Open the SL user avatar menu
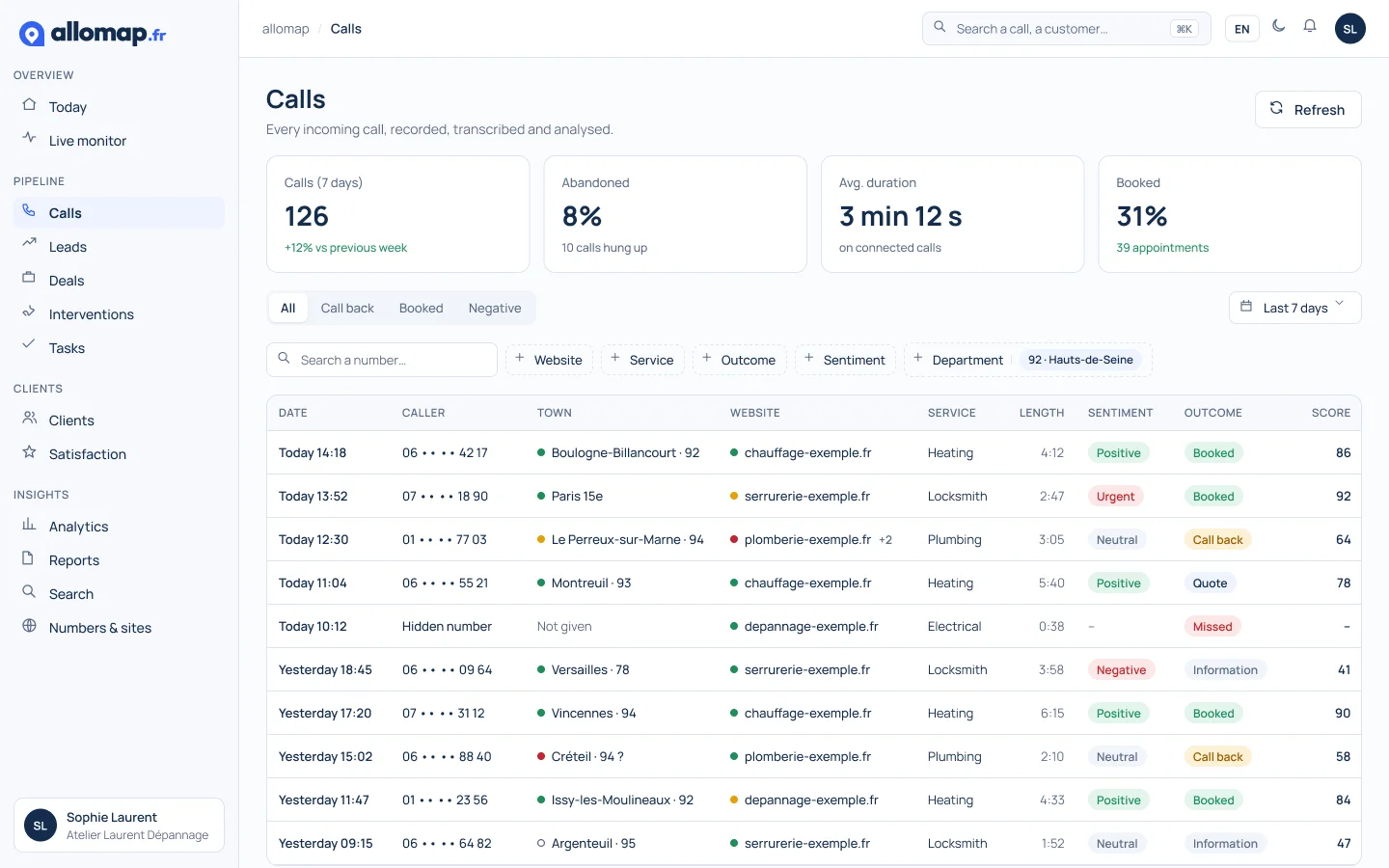 click(1350, 29)
